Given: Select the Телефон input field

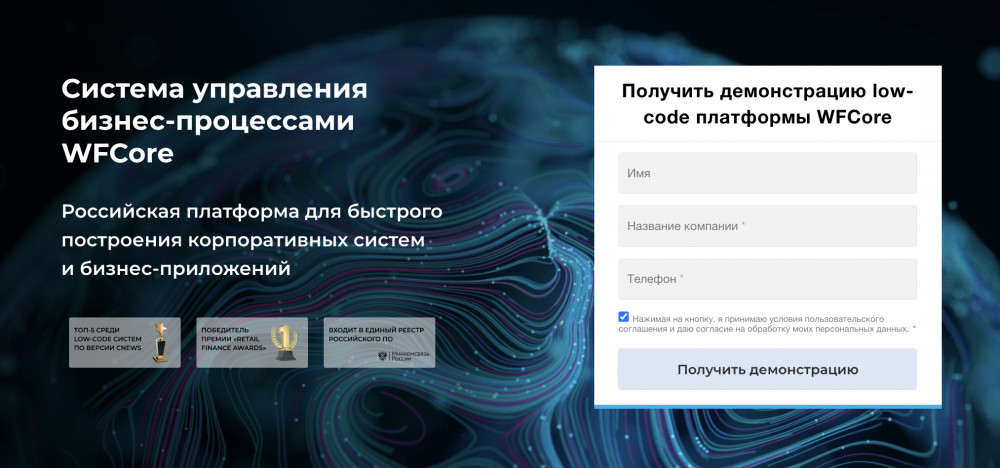Looking at the screenshot, I should pyautogui.click(x=767, y=279).
